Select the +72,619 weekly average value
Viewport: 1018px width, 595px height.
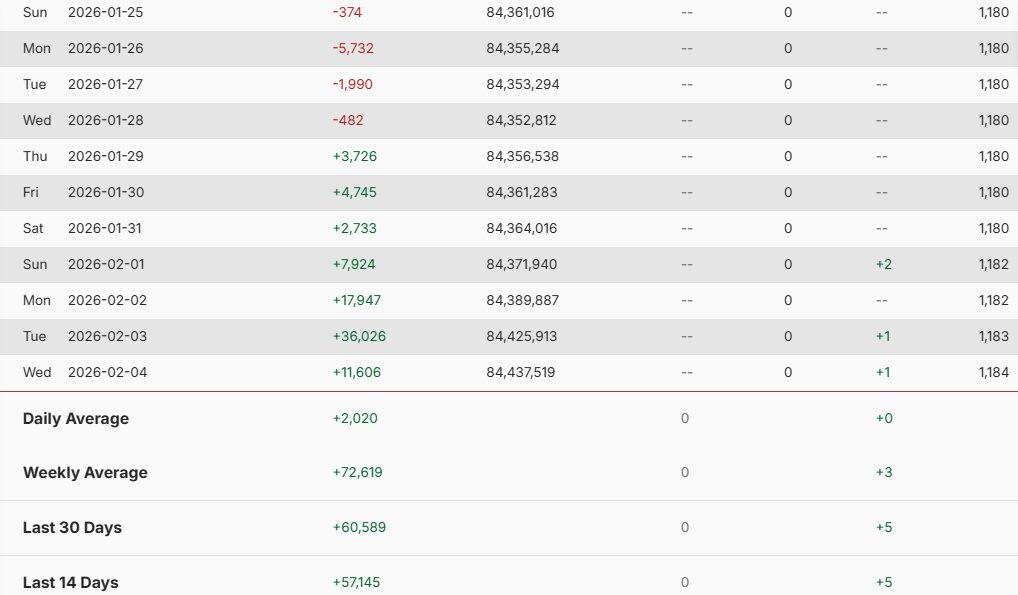pos(357,472)
